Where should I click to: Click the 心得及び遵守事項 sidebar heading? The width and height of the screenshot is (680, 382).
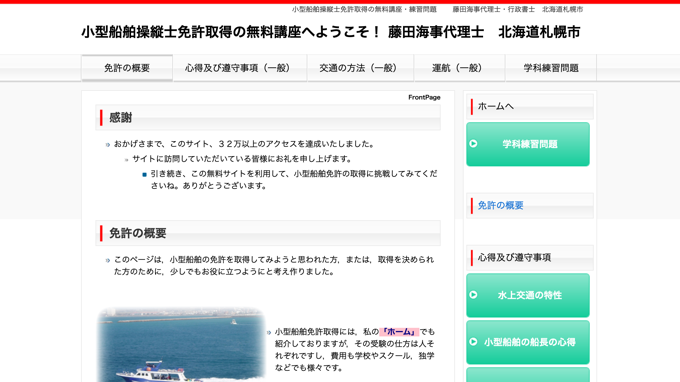[514, 258]
